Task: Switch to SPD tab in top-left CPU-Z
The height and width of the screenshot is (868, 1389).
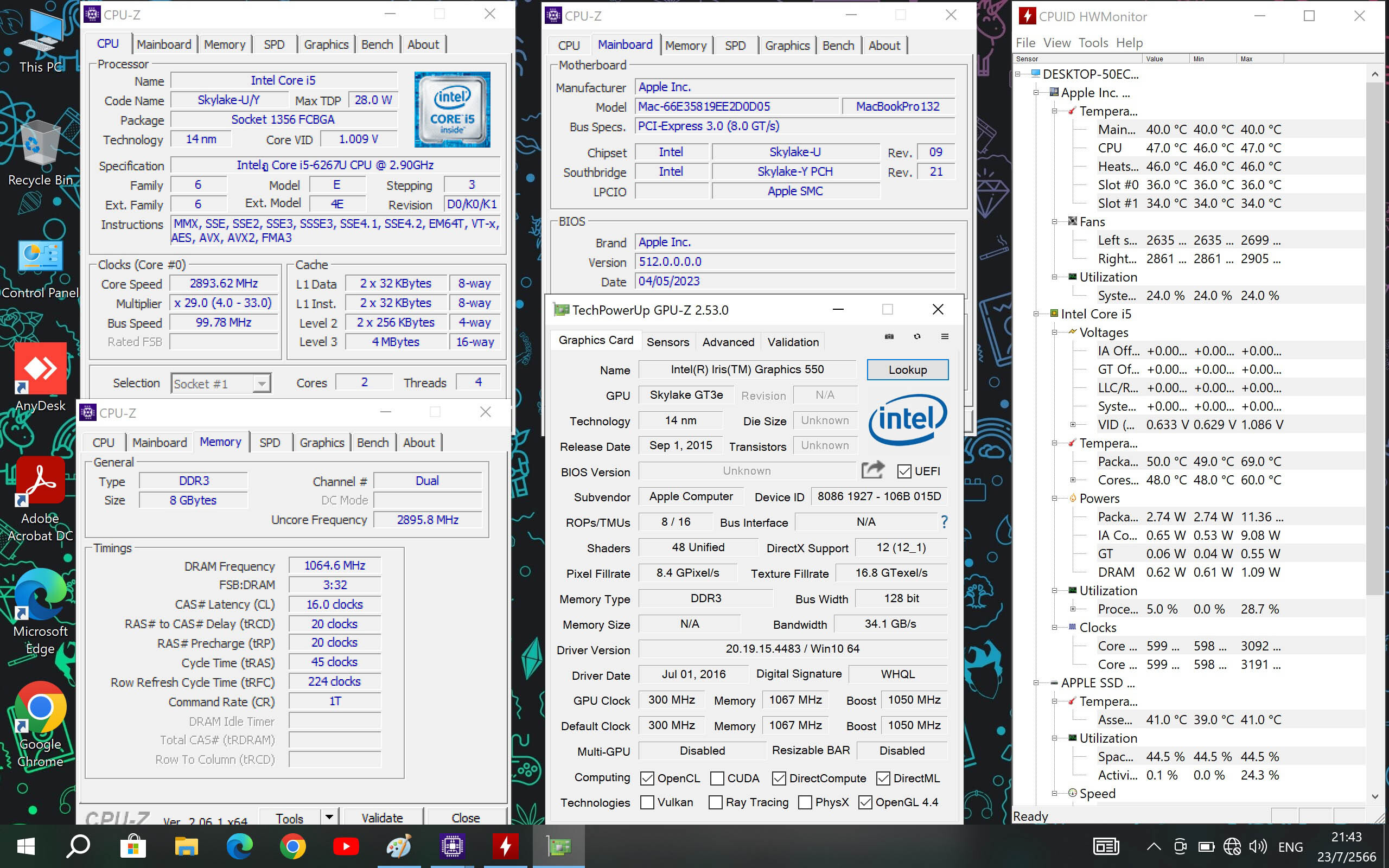Action: coord(275,45)
